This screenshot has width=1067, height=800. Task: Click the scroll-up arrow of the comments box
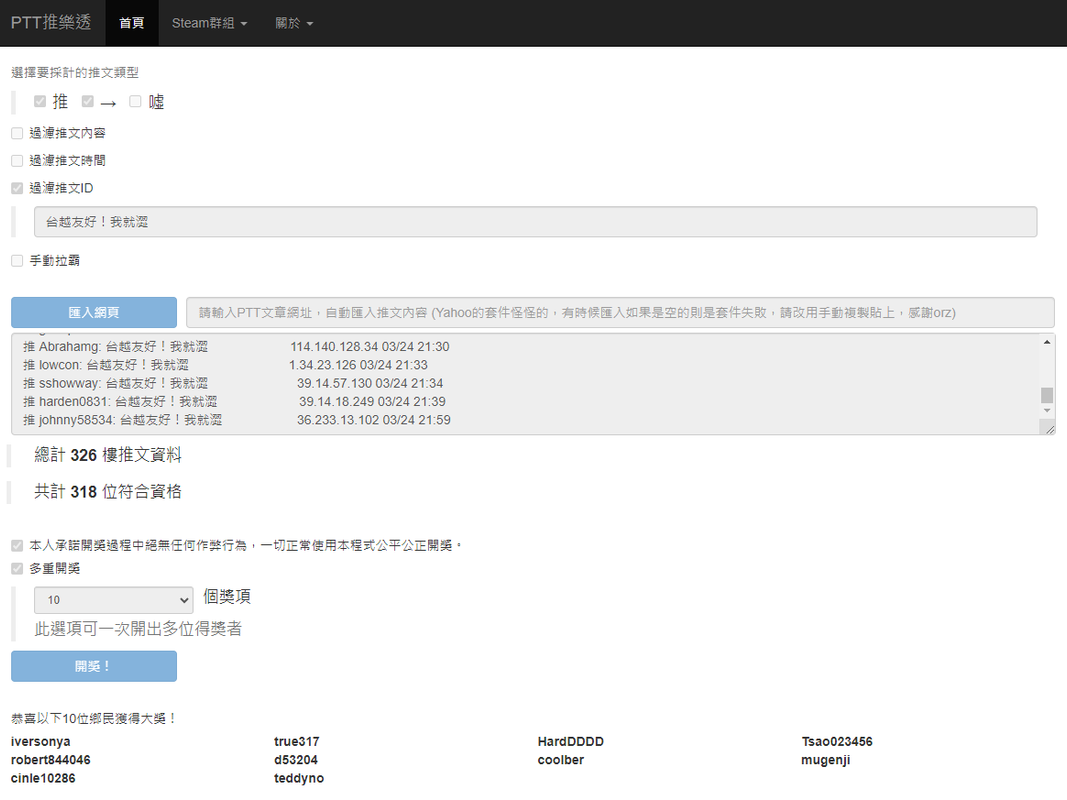[x=1047, y=342]
